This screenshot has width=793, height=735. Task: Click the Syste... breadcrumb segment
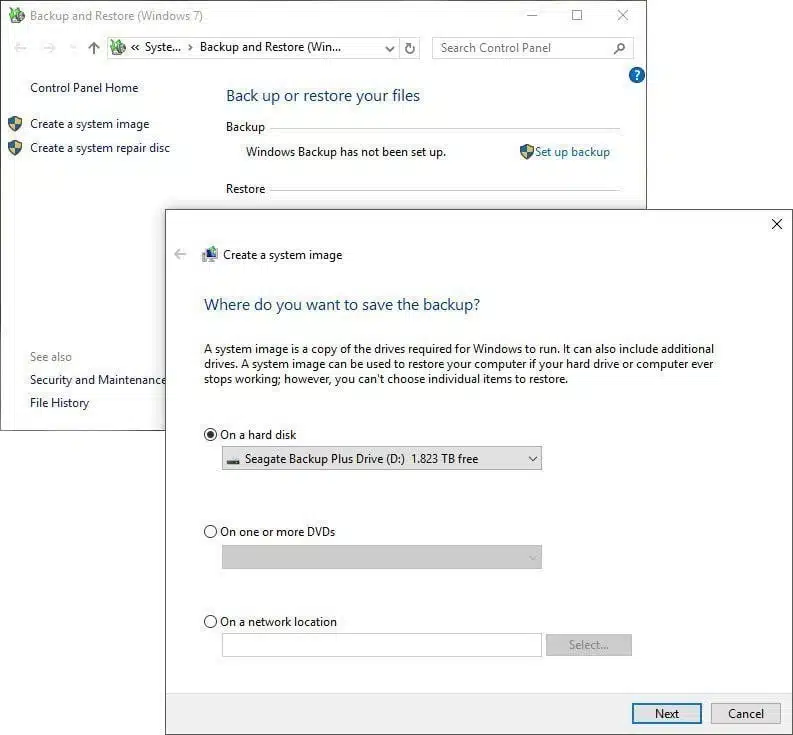(162, 47)
